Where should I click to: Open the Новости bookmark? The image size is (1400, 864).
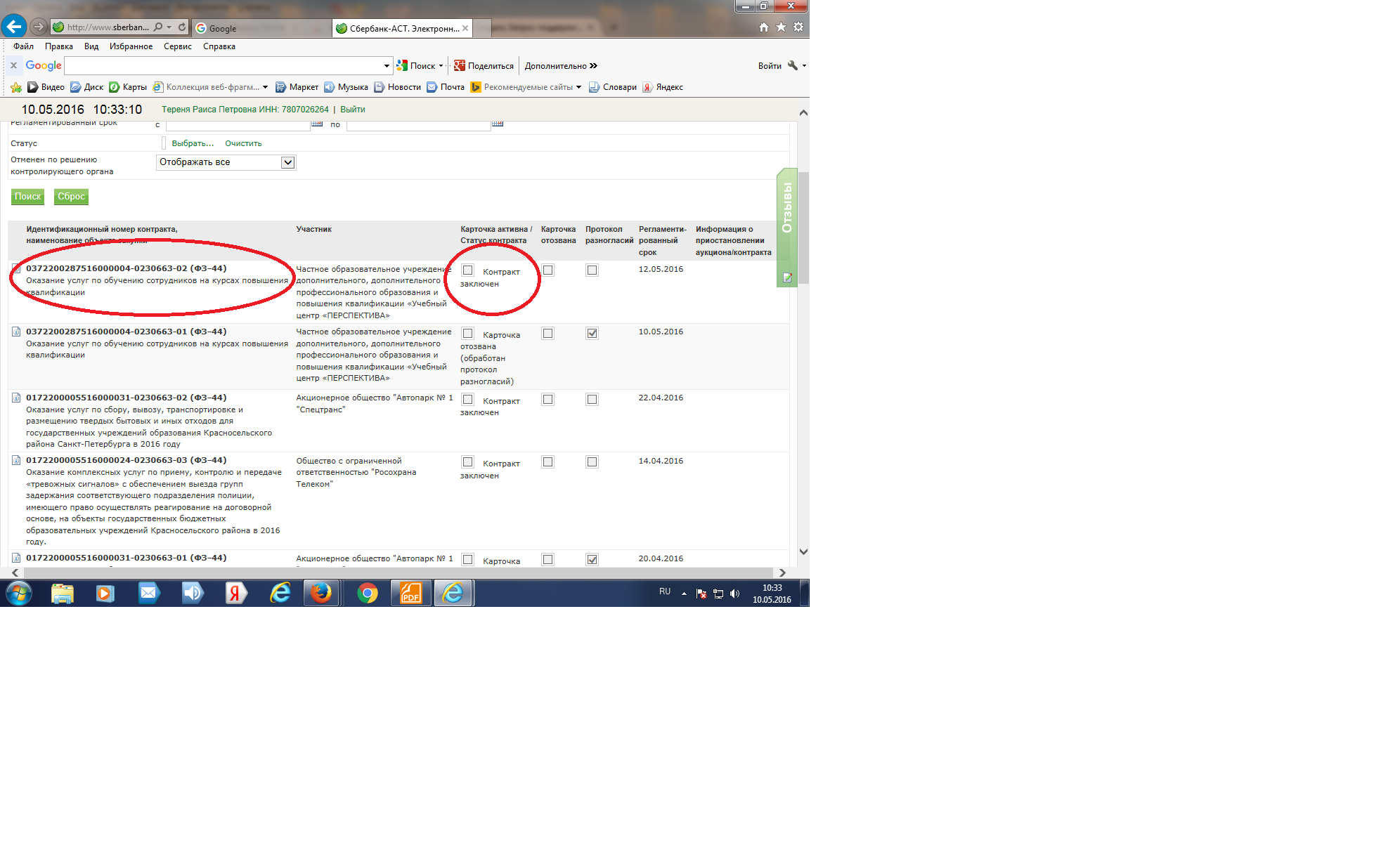click(x=397, y=87)
